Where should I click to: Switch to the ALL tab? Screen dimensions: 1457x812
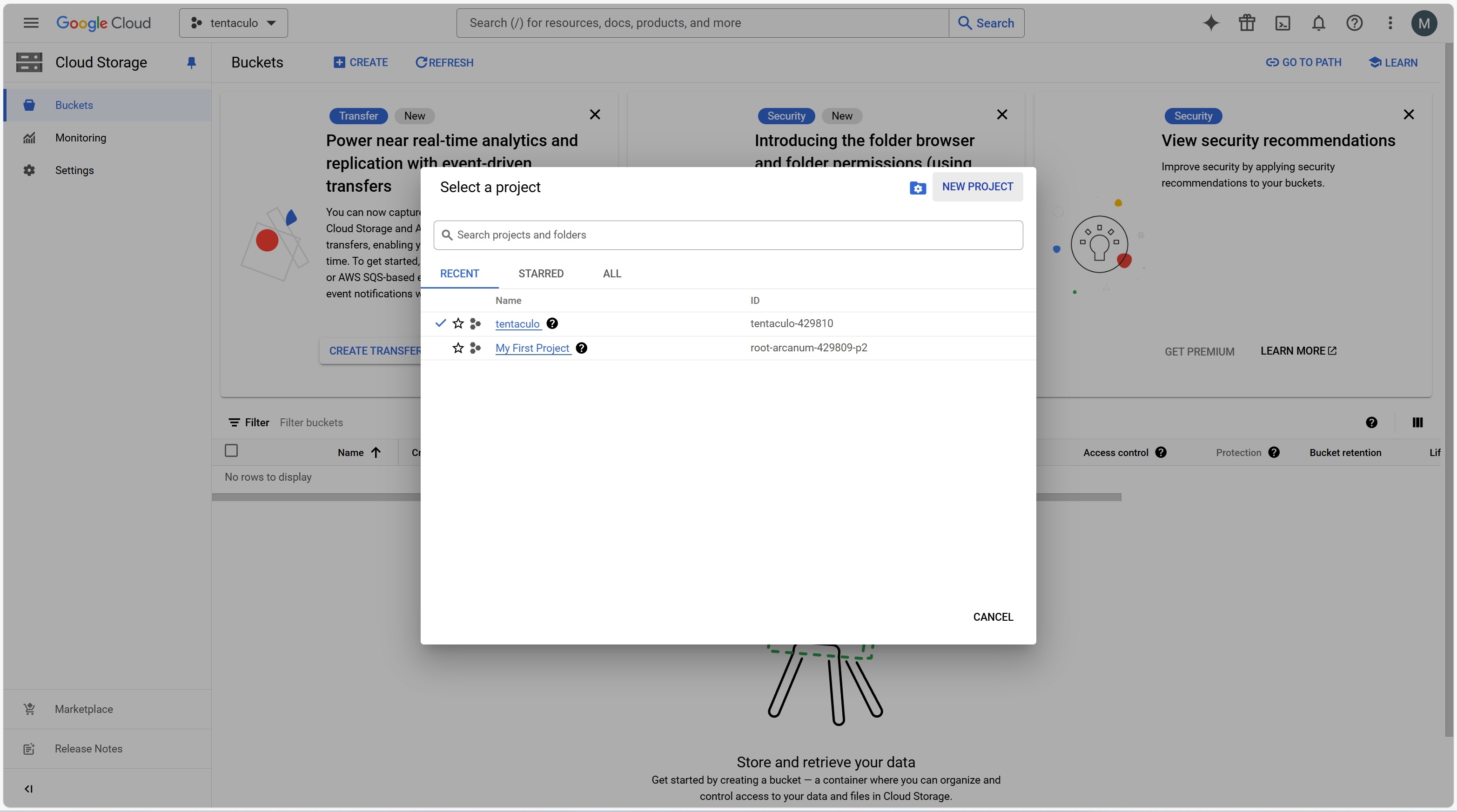coord(612,274)
